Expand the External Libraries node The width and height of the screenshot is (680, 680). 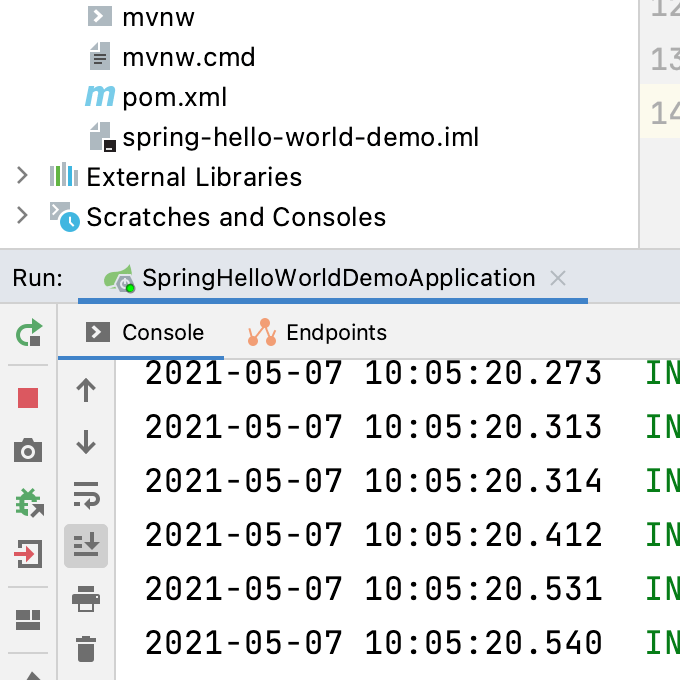[x=22, y=176]
